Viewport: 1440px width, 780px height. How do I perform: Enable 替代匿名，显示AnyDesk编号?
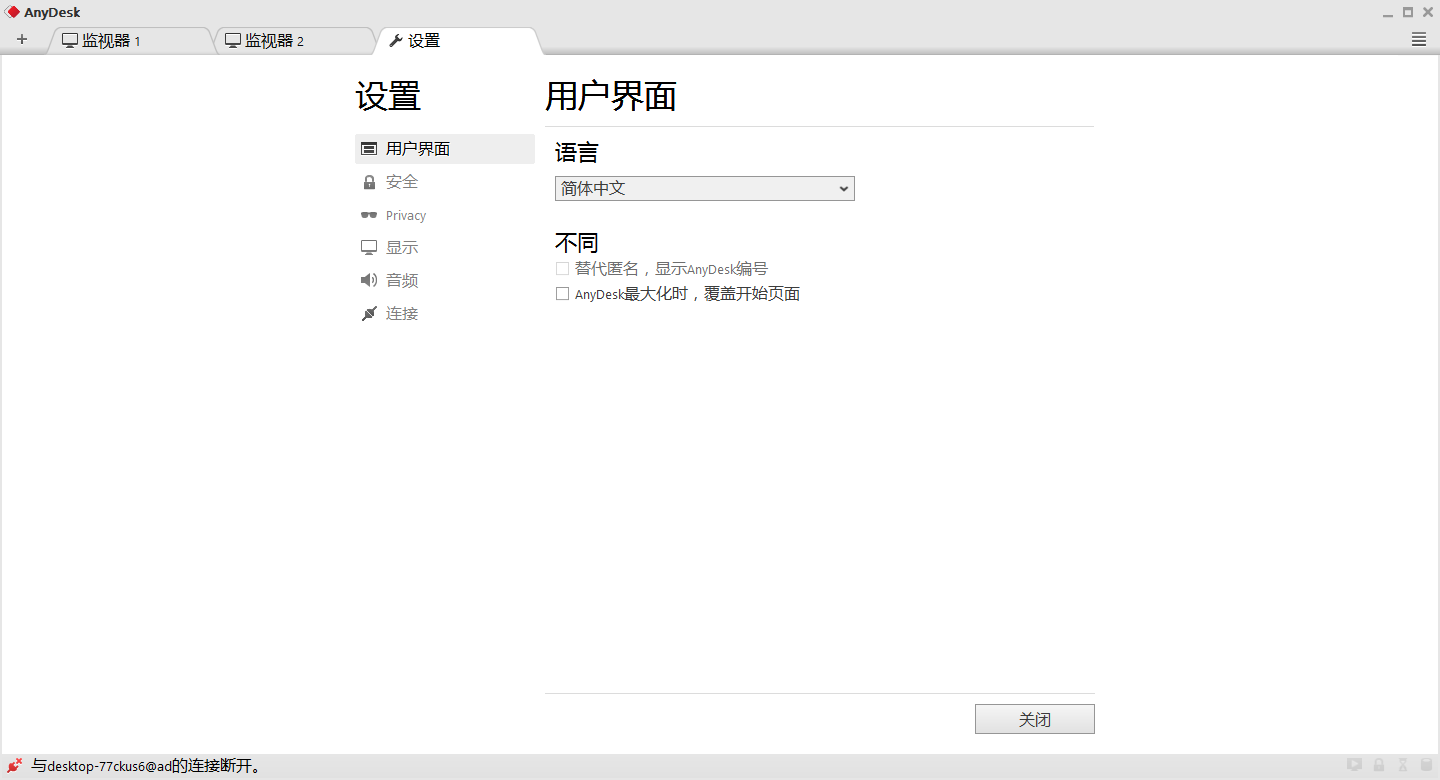[x=562, y=268]
